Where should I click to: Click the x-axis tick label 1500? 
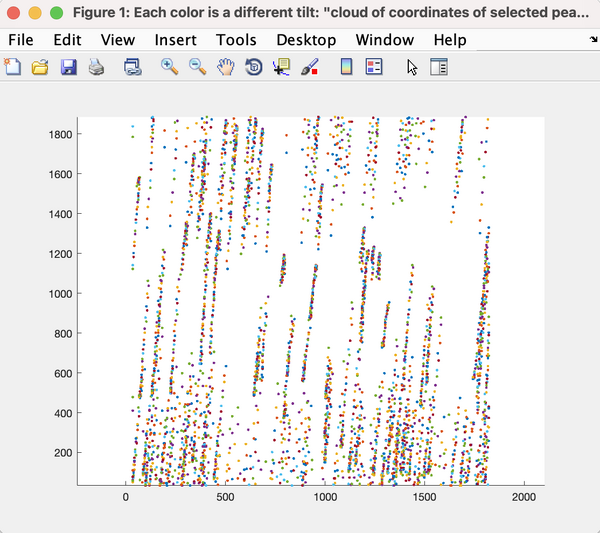coord(424,497)
